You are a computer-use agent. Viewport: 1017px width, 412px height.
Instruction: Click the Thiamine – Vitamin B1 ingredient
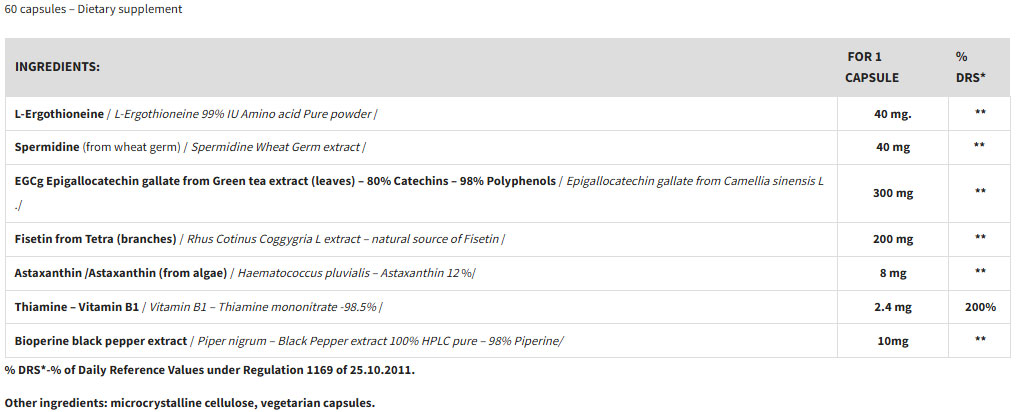pyautogui.click(x=76, y=307)
